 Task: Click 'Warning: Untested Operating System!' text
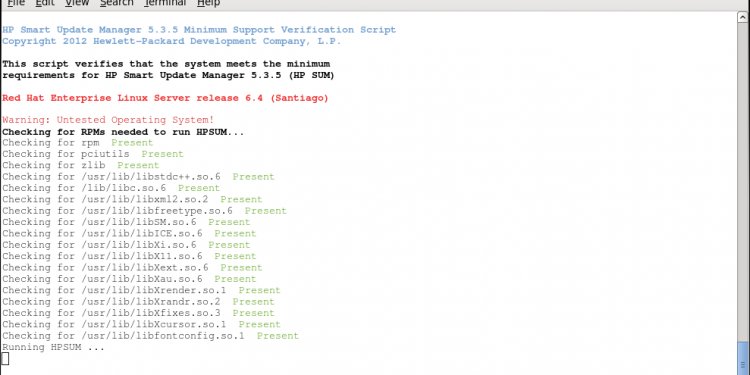click(108, 120)
